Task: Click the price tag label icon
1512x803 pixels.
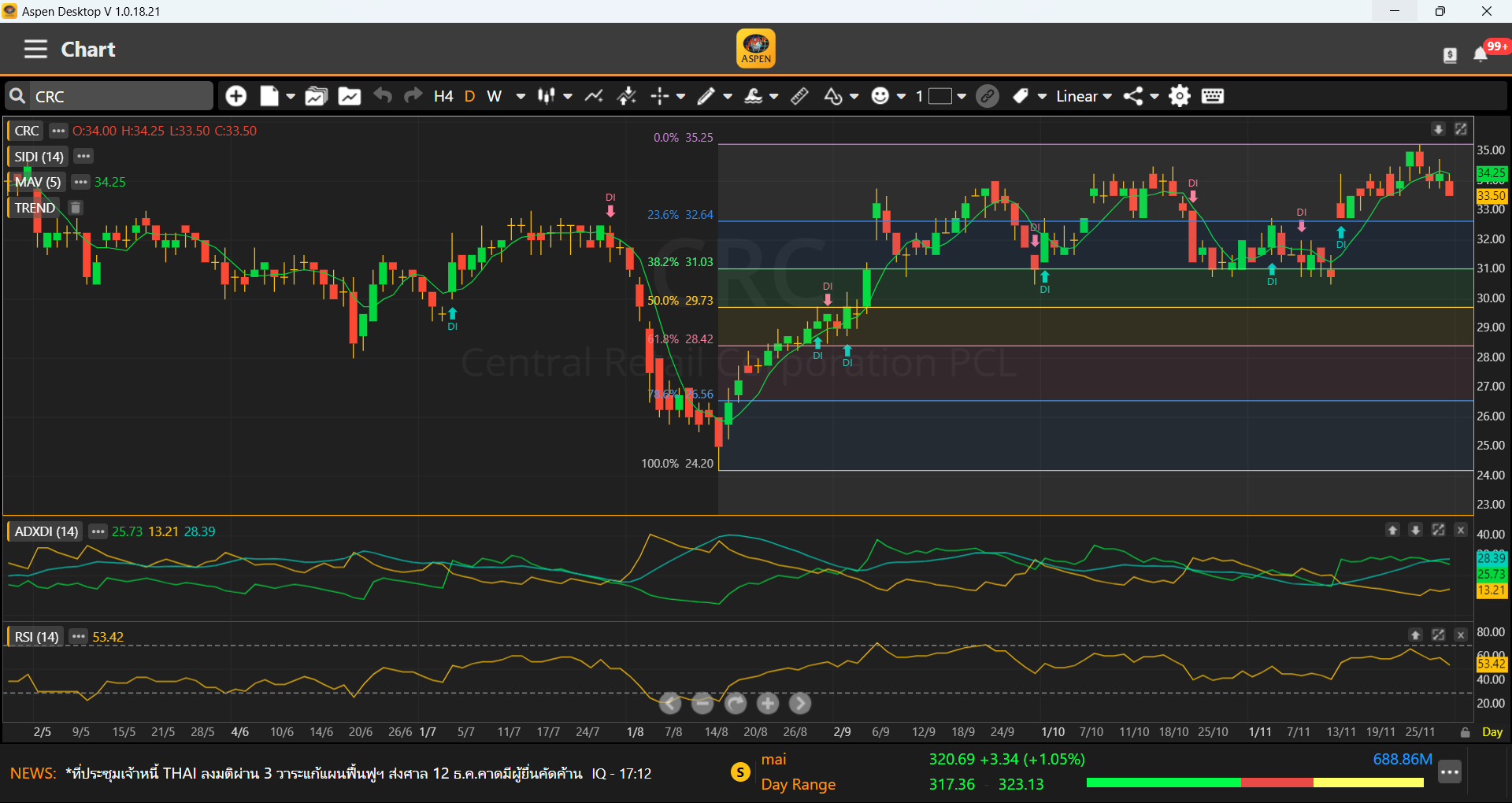Action: click(x=1021, y=96)
